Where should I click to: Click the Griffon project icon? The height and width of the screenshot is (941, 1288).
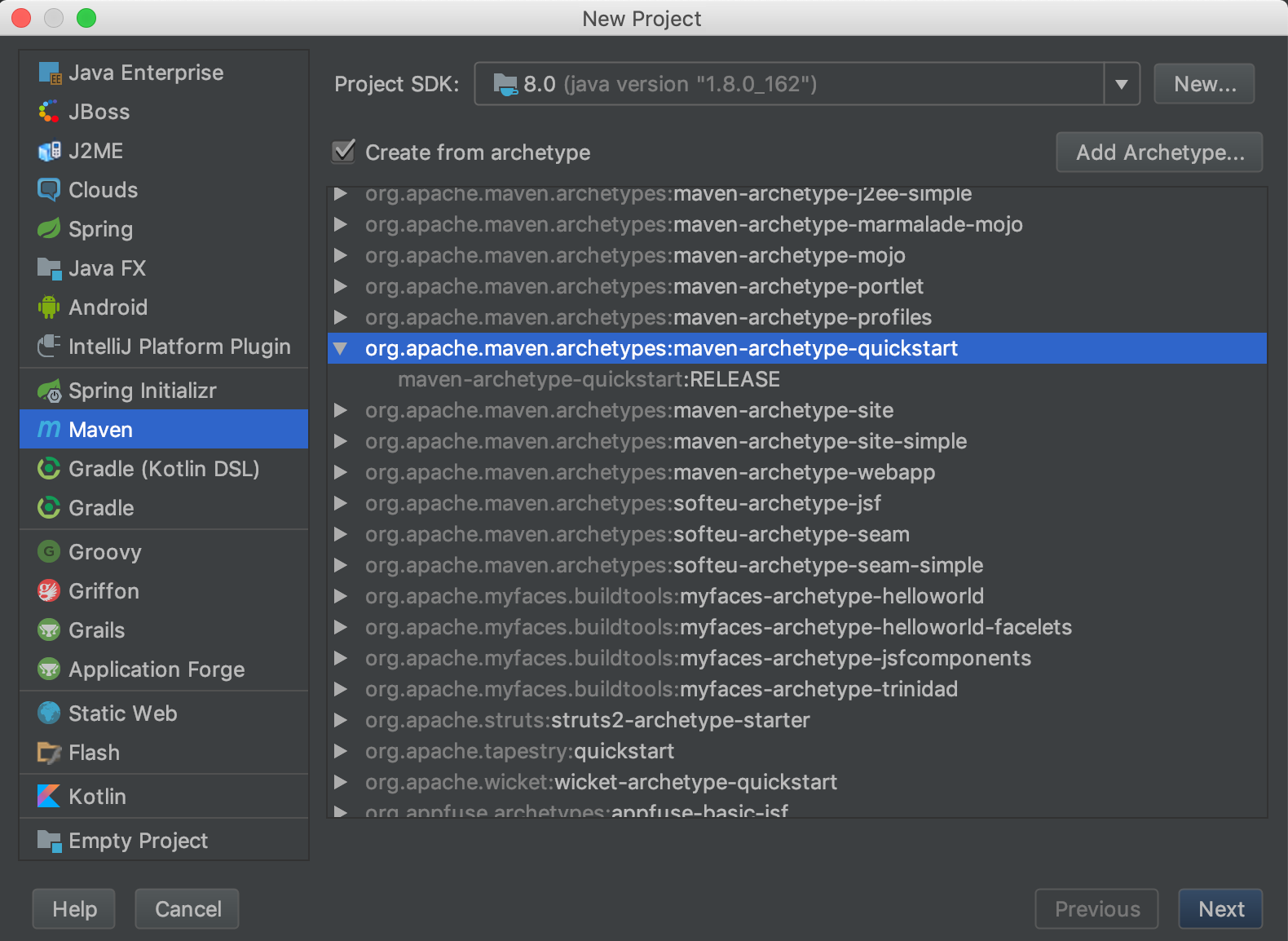(49, 591)
